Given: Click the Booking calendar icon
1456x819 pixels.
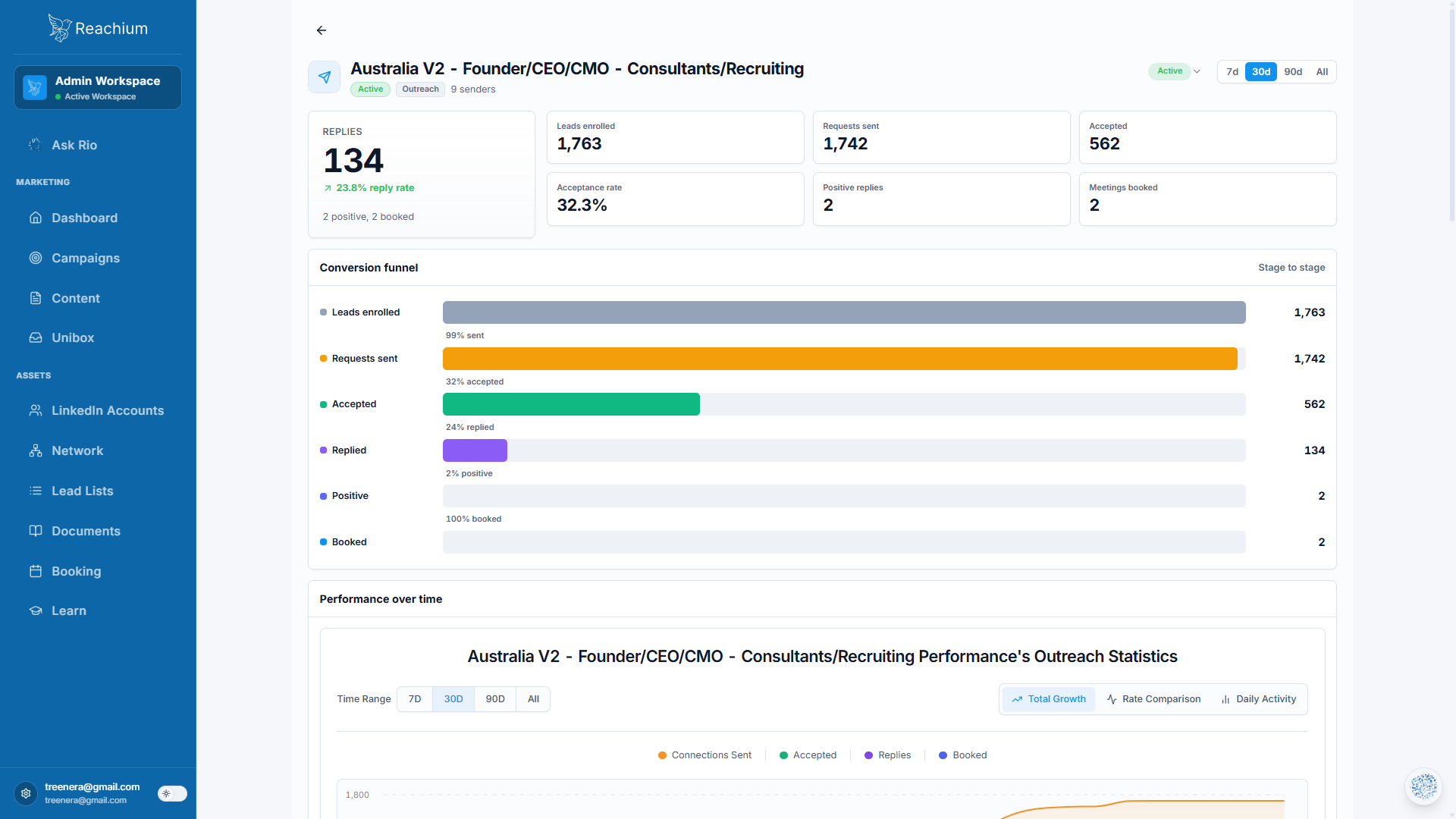Looking at the screenshot, I should tap(36, 571).
